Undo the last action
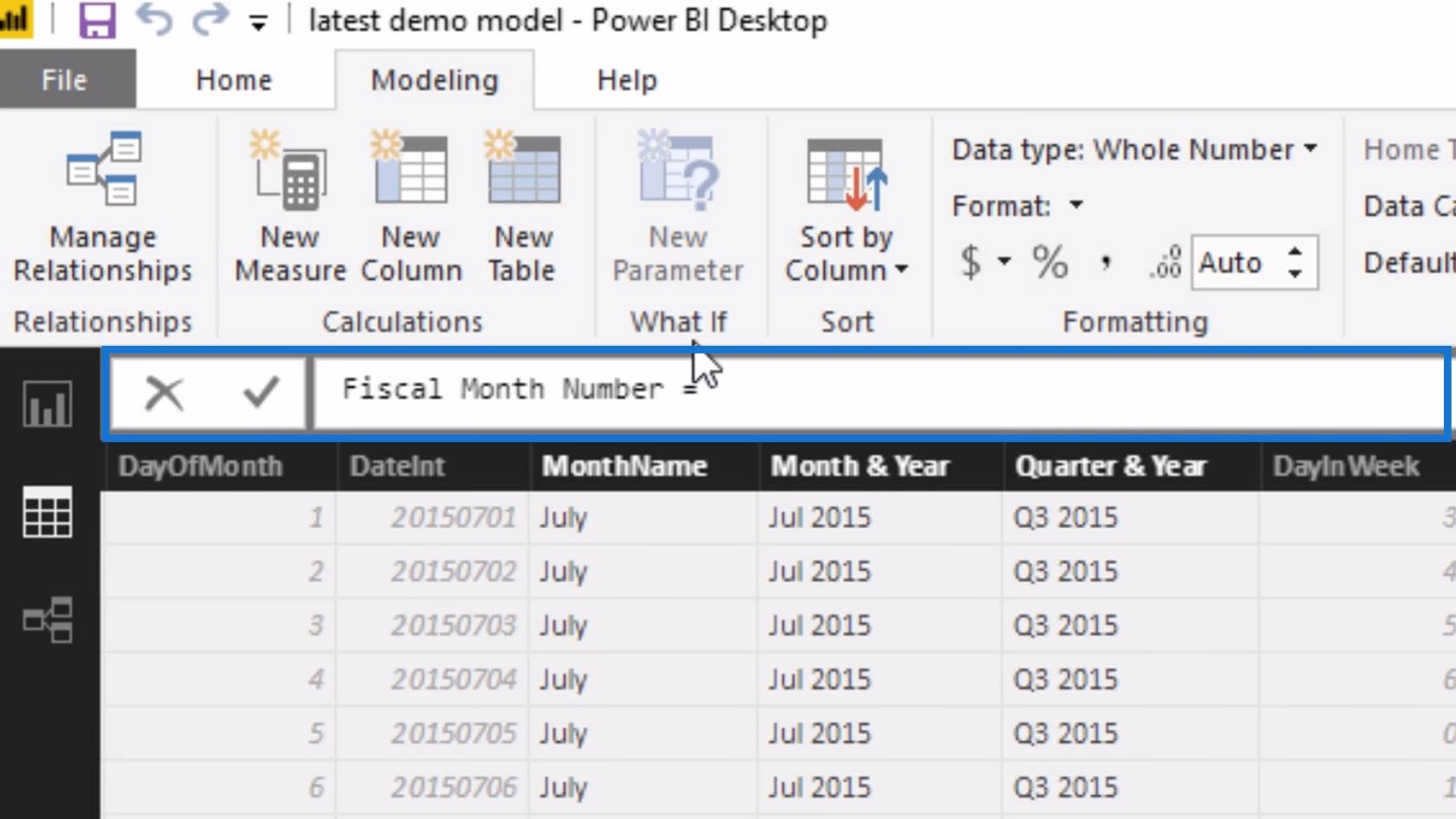The height and width of the screenshot is (819, 1456). pyautogui.click(x=155, y=19)
